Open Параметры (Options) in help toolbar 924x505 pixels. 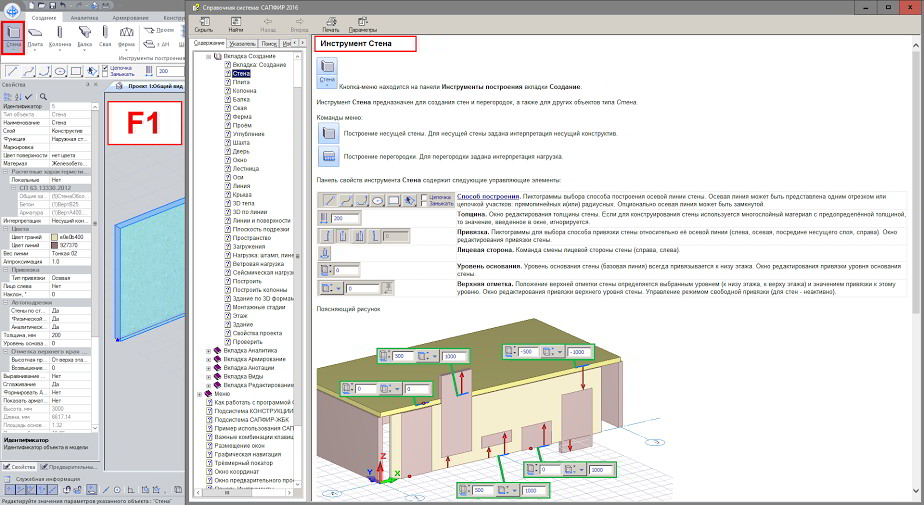(x=362, y=23)
